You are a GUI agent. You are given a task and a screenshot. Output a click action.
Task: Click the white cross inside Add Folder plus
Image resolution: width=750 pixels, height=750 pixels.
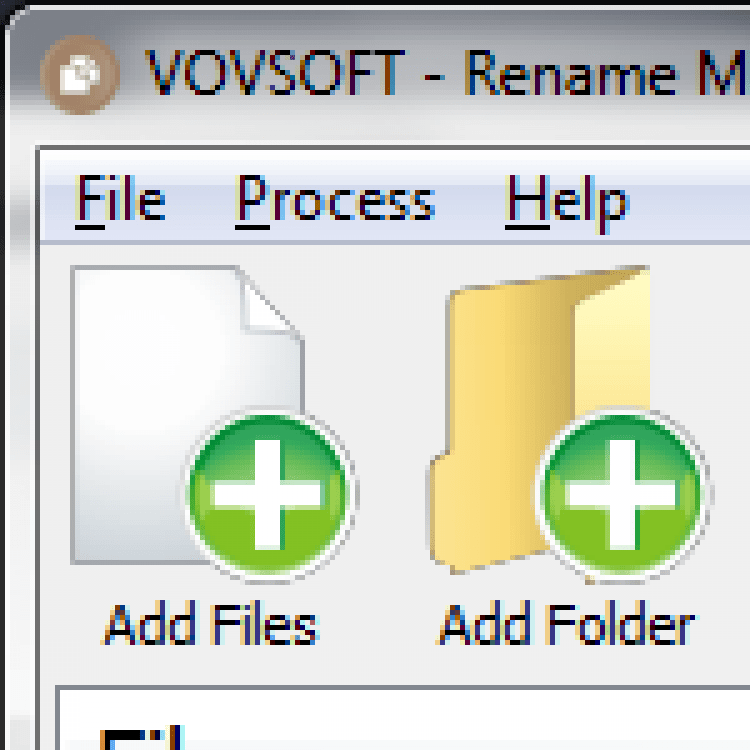point(622,494)
